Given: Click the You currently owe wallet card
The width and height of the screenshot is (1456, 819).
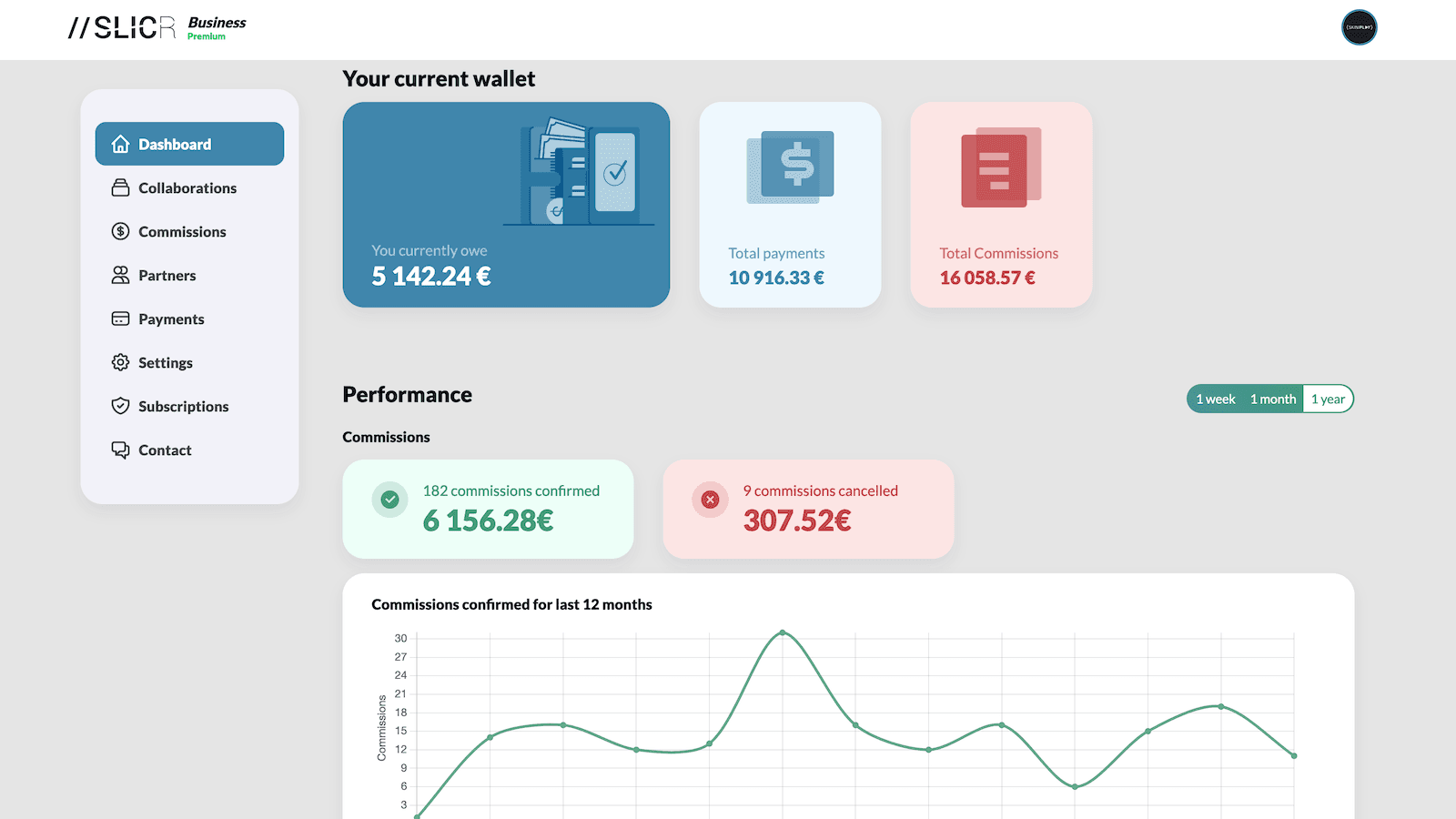Looking at the screenshot, I should tap(506, 205).
